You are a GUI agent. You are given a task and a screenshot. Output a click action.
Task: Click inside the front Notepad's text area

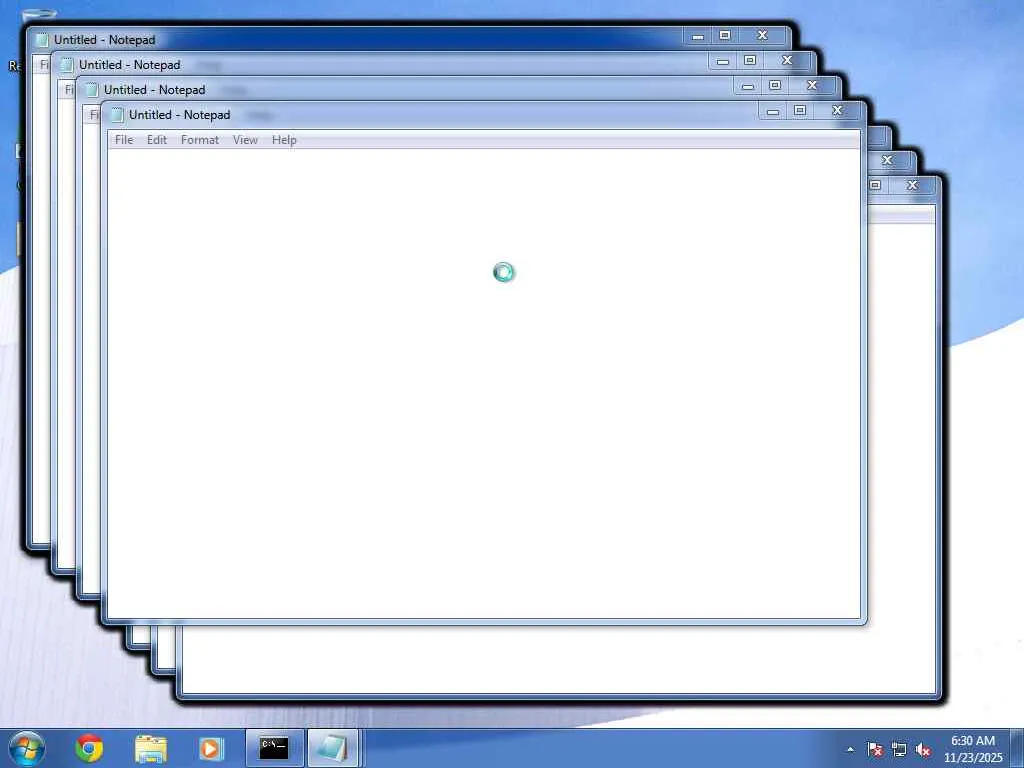[483, 383]
